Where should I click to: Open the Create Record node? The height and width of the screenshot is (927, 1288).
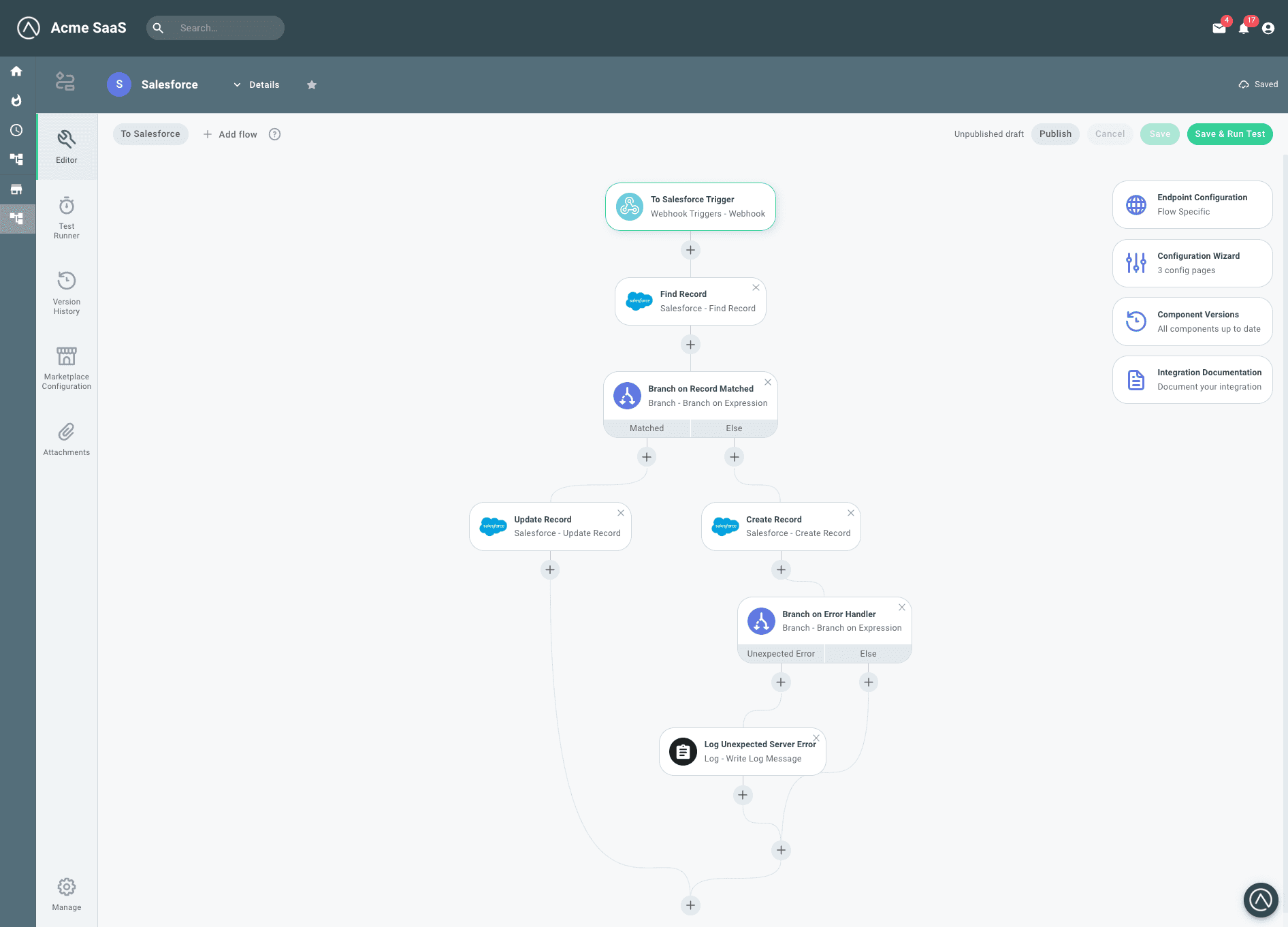pyautogui.click(x=781, y=527)
